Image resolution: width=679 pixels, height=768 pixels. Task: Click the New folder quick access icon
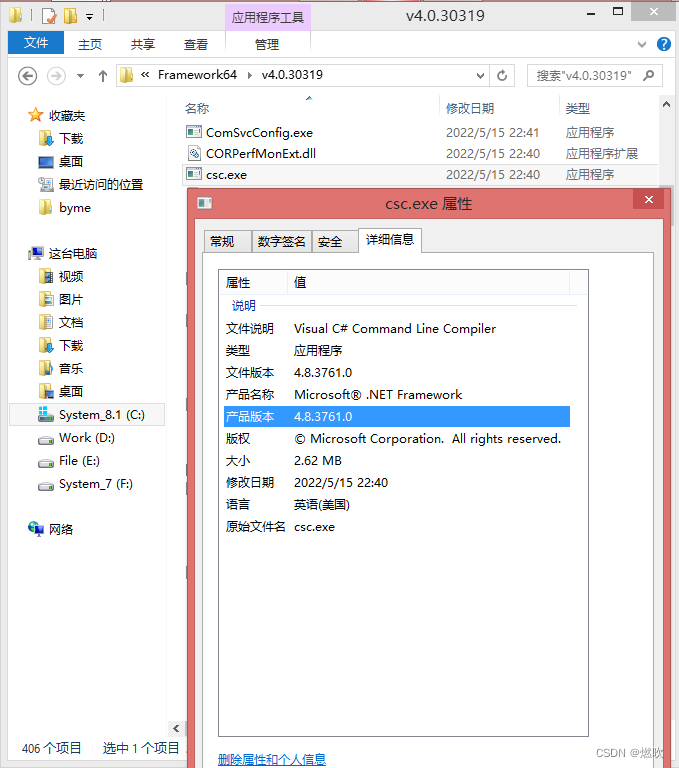click(x=71, y=16)
